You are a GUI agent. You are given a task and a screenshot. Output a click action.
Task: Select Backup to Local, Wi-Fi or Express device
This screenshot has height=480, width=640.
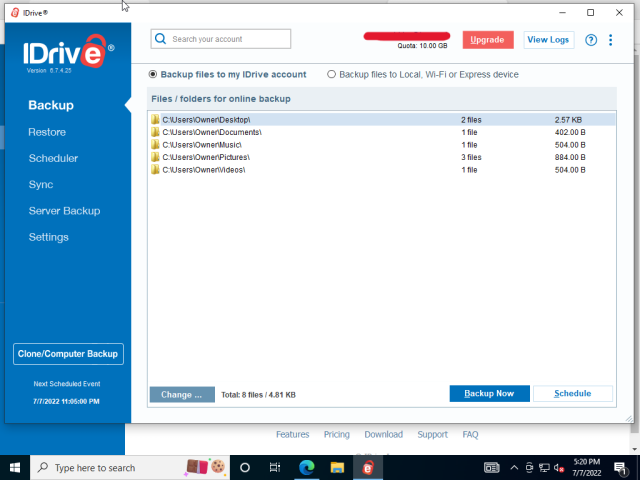[x=331, y=74]
